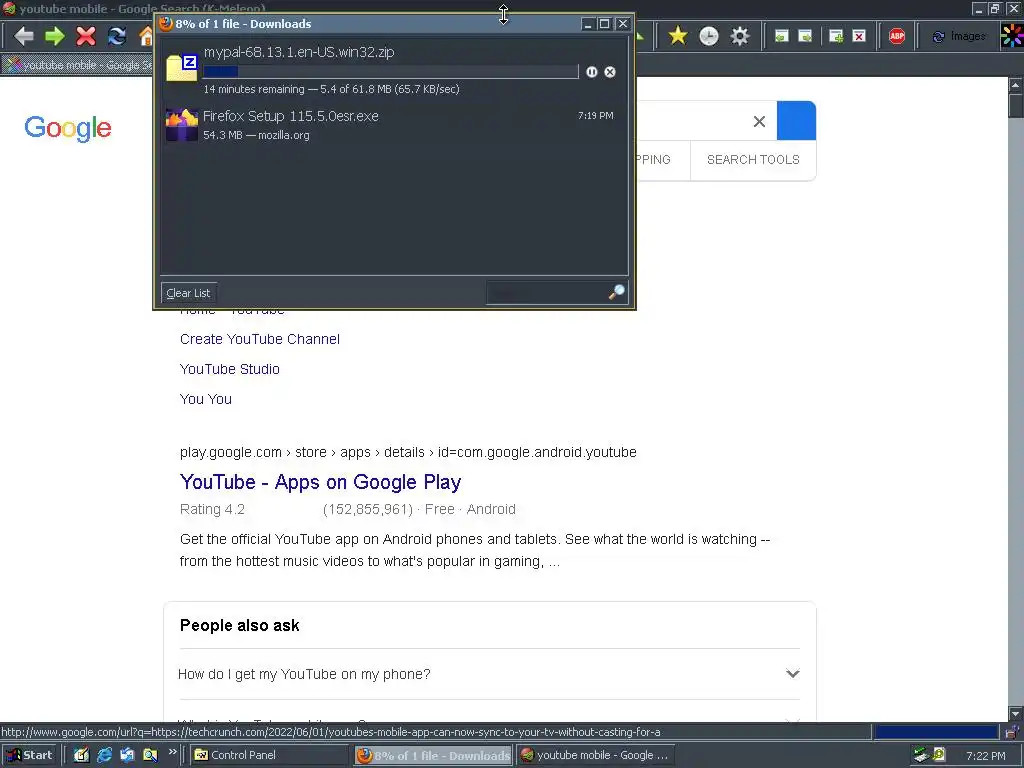This screenshot has height=768, width=1024.
Task: Switch to Control Panel taskbar button
Action: point(270,756)
